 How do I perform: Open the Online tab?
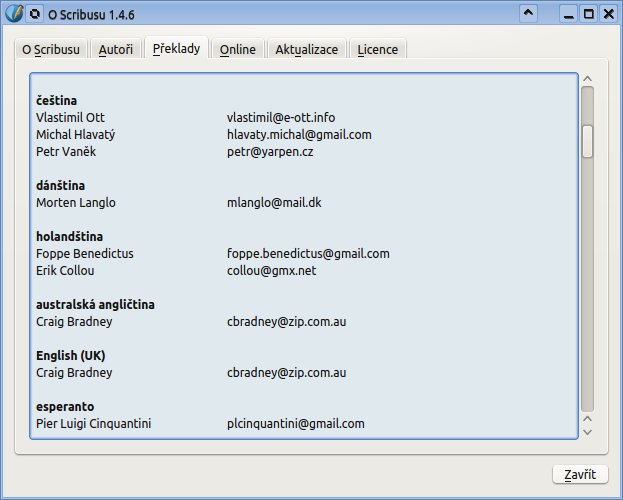[x=238, y=49]
